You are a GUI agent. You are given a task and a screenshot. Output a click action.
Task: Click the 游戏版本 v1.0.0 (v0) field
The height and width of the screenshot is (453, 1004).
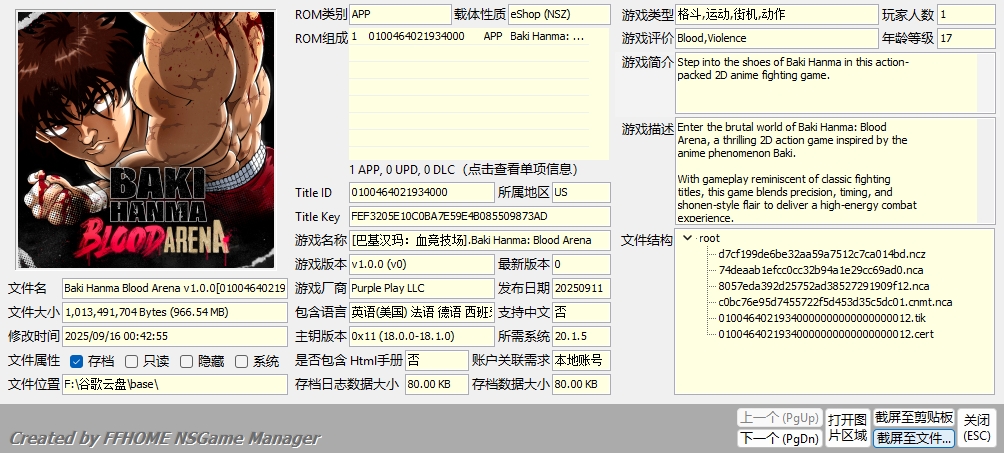422,264
